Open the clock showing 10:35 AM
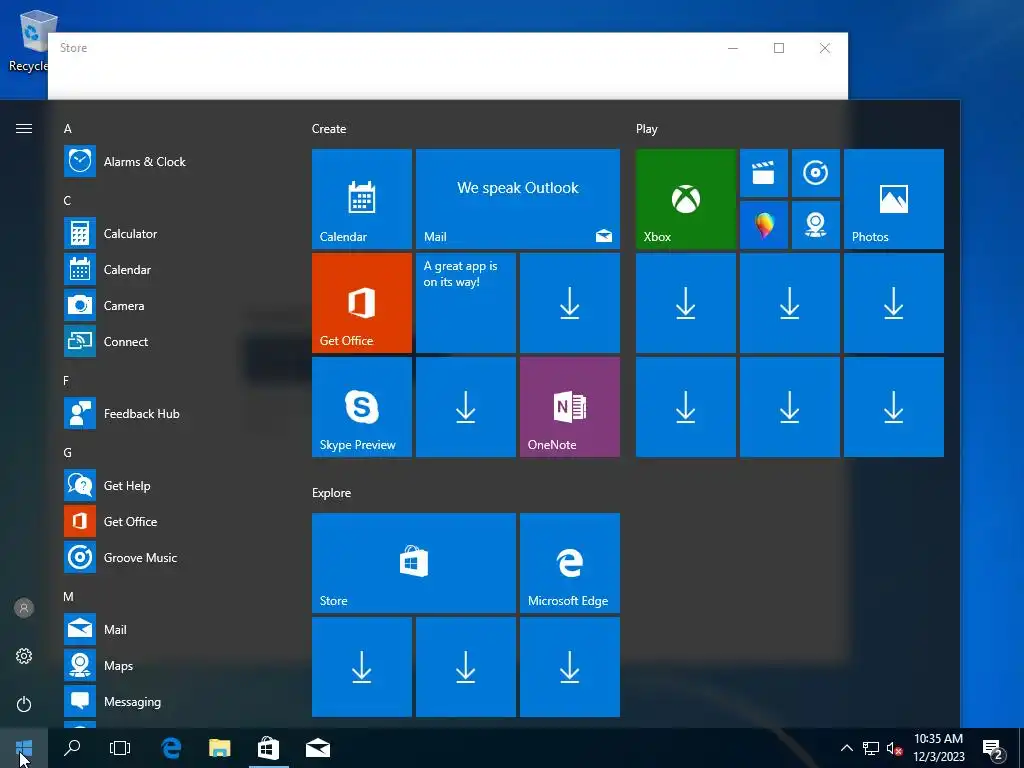The width and height of the screenshot is (1024, 768). point(938,748)
